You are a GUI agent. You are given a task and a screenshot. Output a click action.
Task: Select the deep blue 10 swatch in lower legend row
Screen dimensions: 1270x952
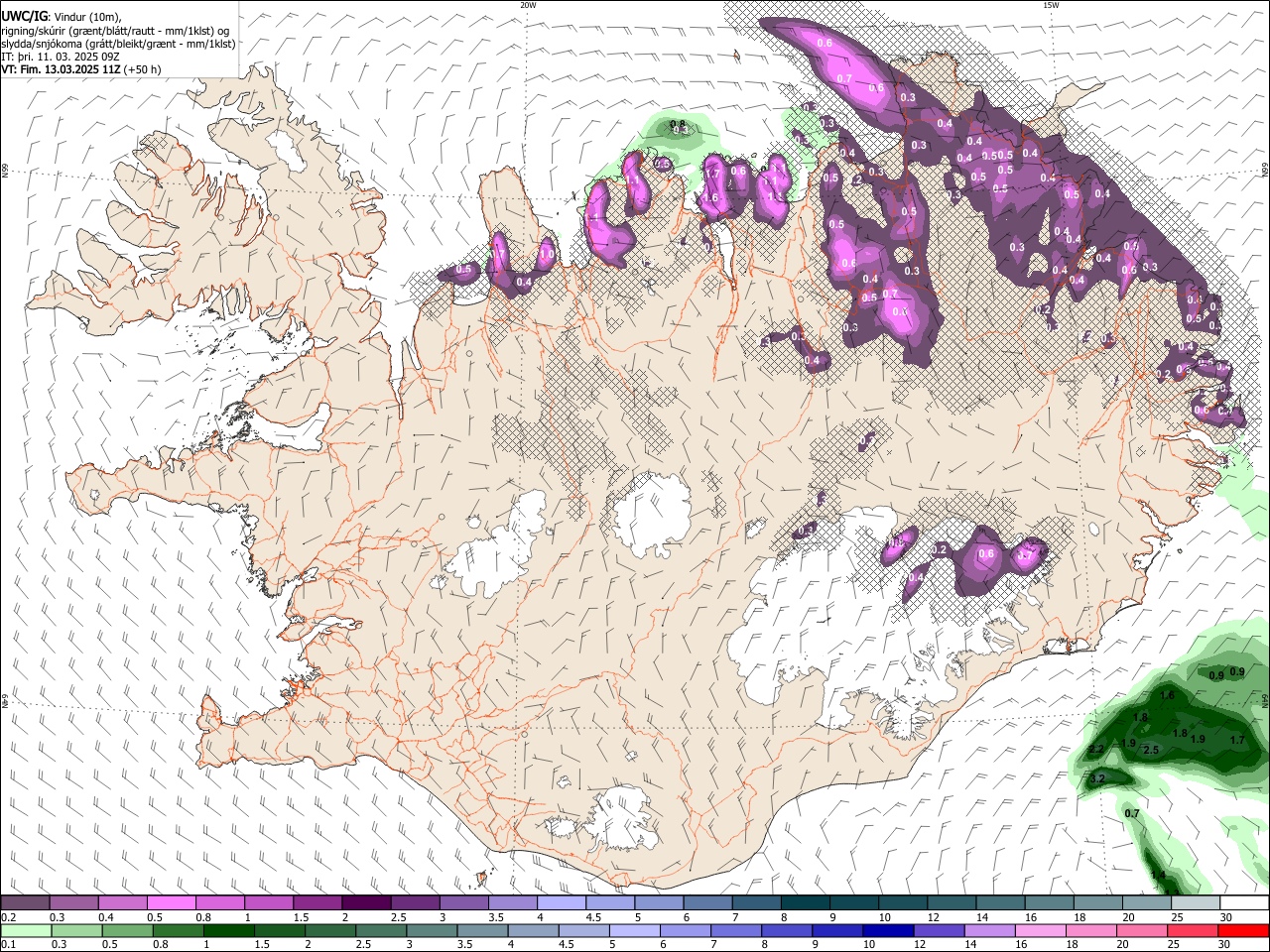point(889,930)
